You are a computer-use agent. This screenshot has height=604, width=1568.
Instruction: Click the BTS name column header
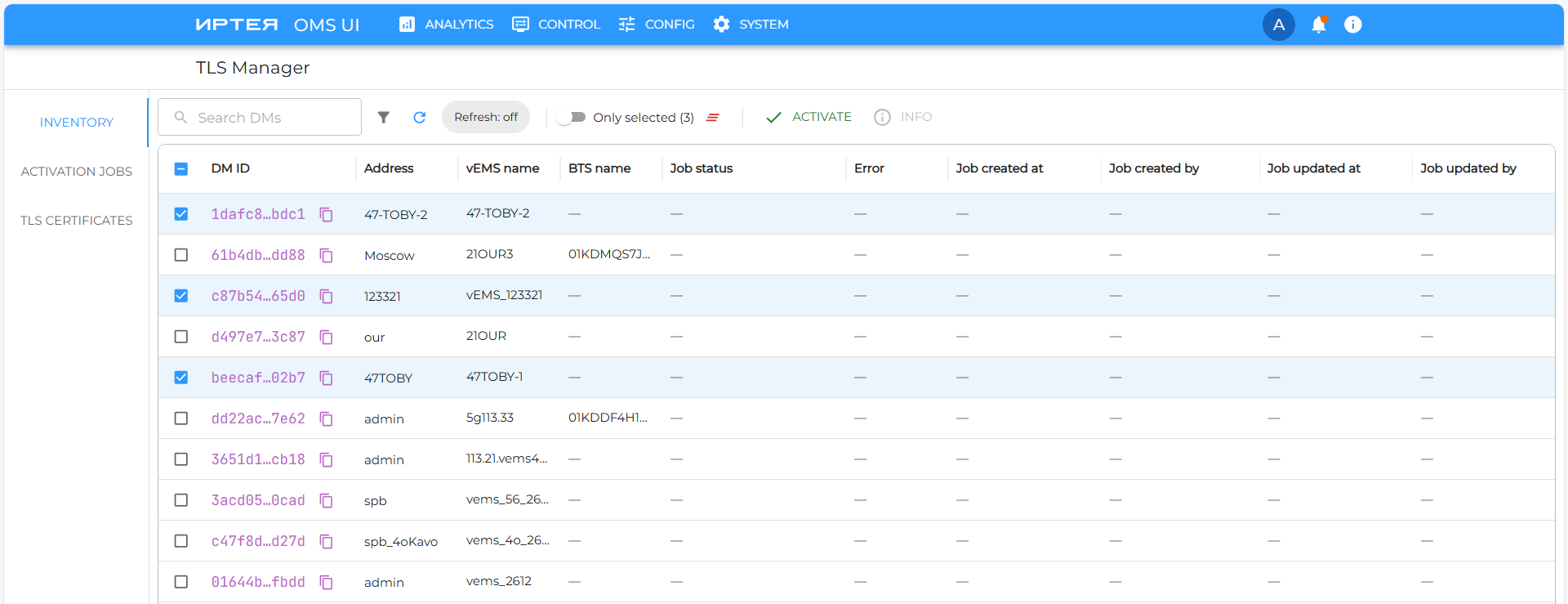click(599, 168)
